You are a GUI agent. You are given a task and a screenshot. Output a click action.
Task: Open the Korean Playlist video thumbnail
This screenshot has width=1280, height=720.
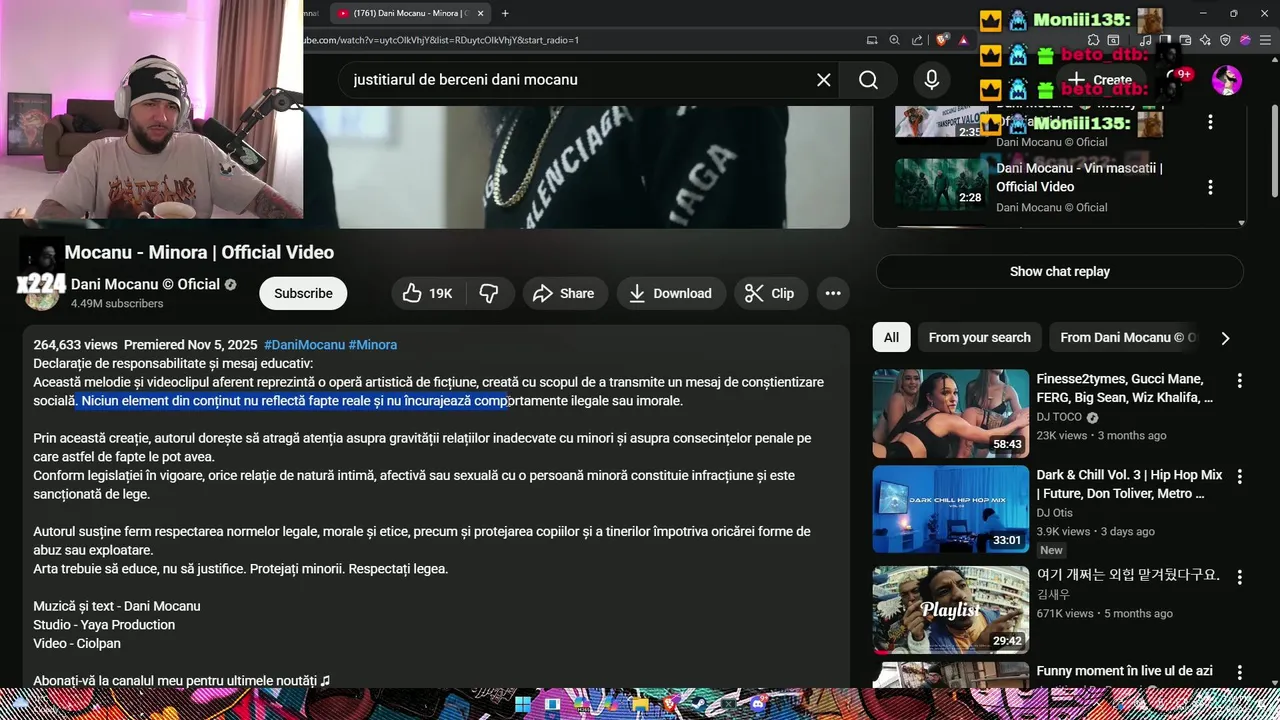click(x=951, y=610)
